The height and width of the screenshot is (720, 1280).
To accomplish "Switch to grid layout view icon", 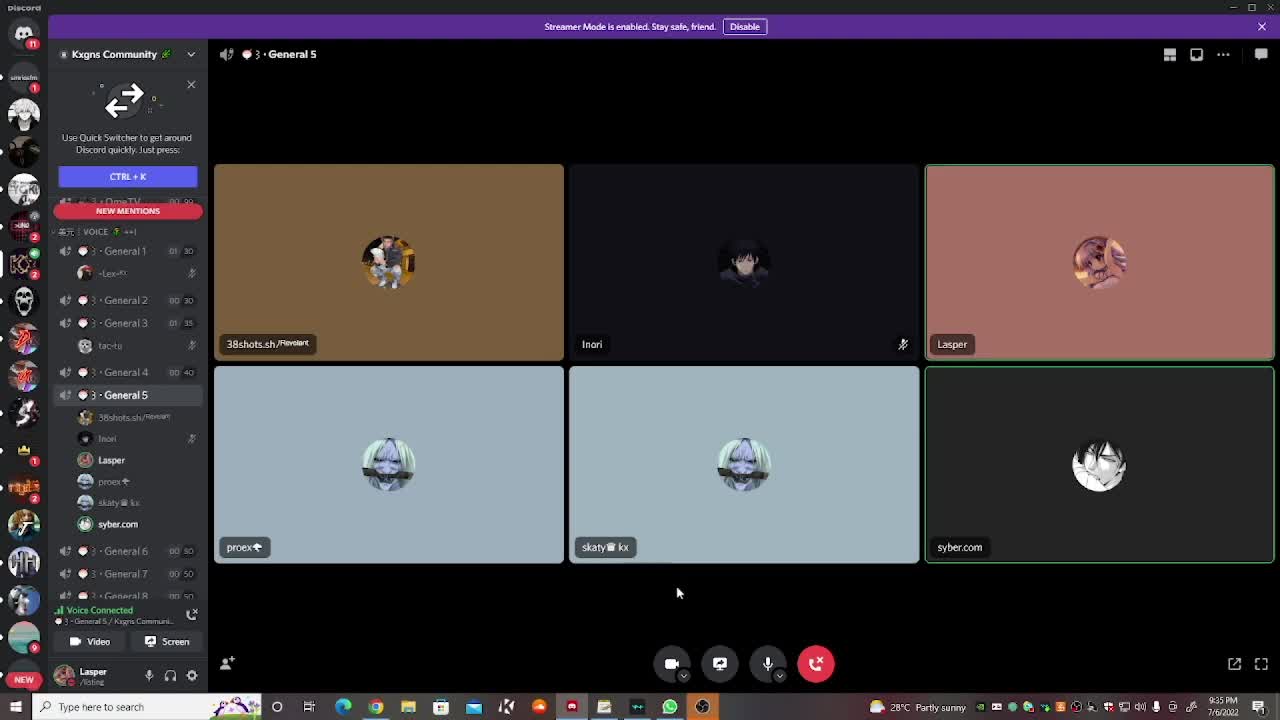I will (x=1169, y=55).
